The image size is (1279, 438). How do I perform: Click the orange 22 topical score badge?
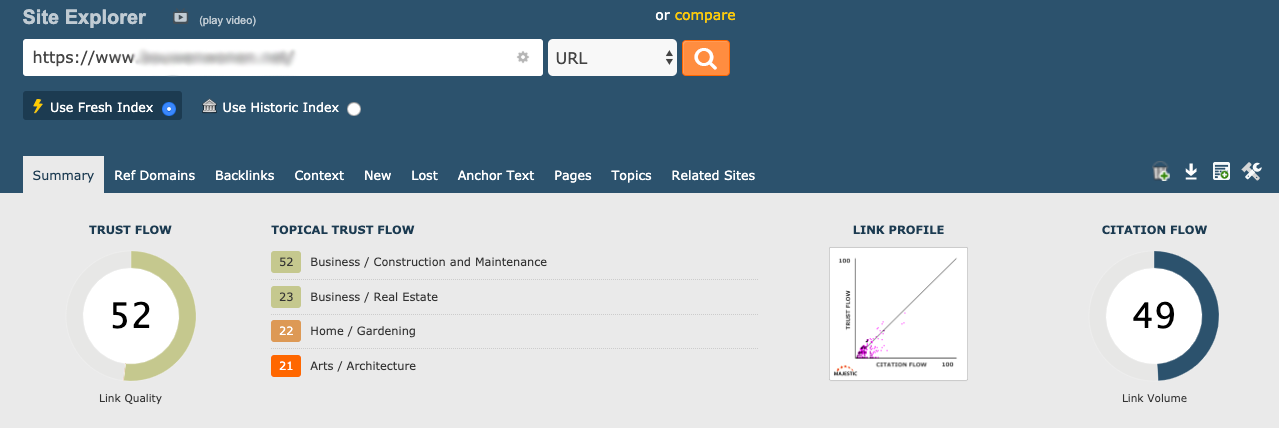click(x=286, y=331)
